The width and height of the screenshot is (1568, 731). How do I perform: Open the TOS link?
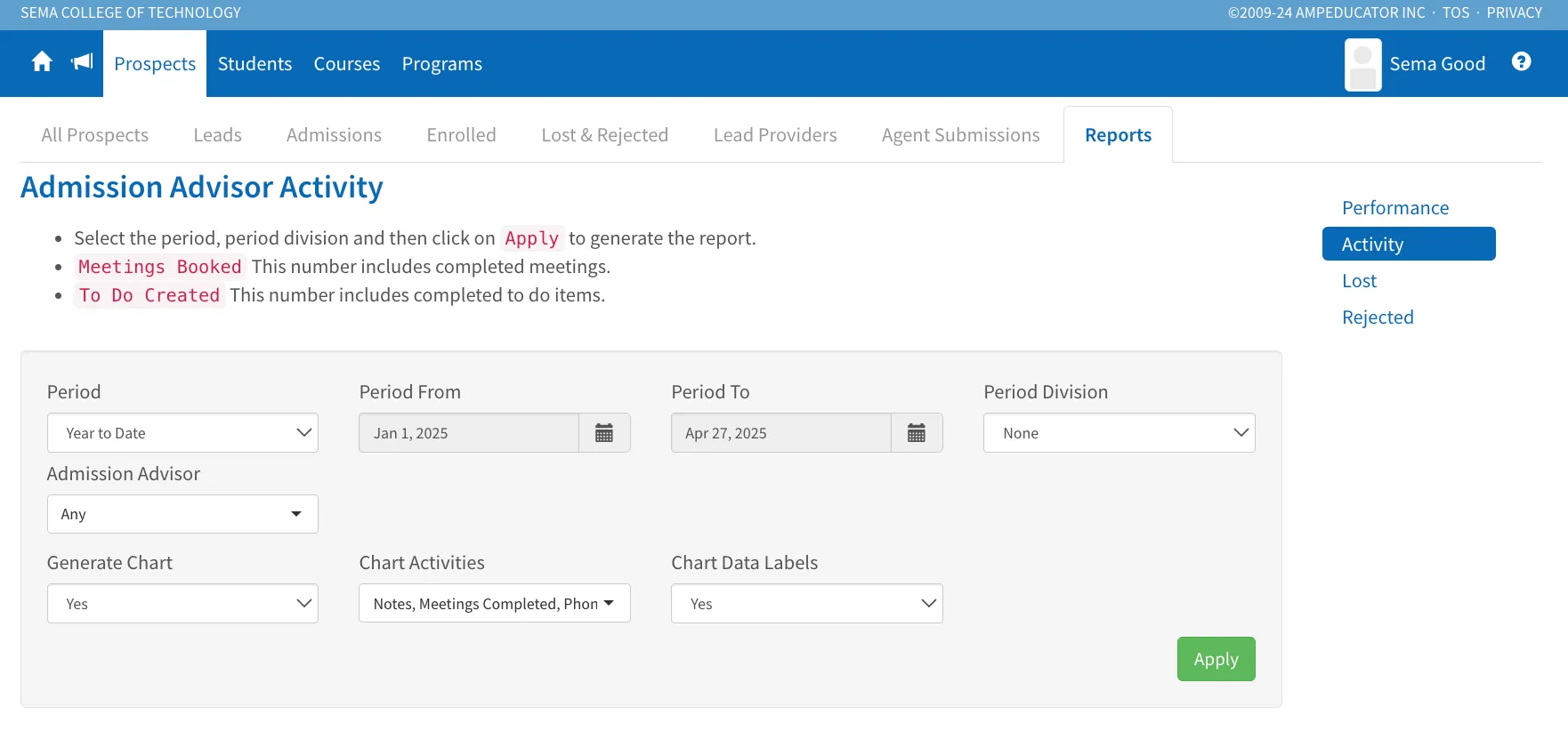(x=1456, y=12)
